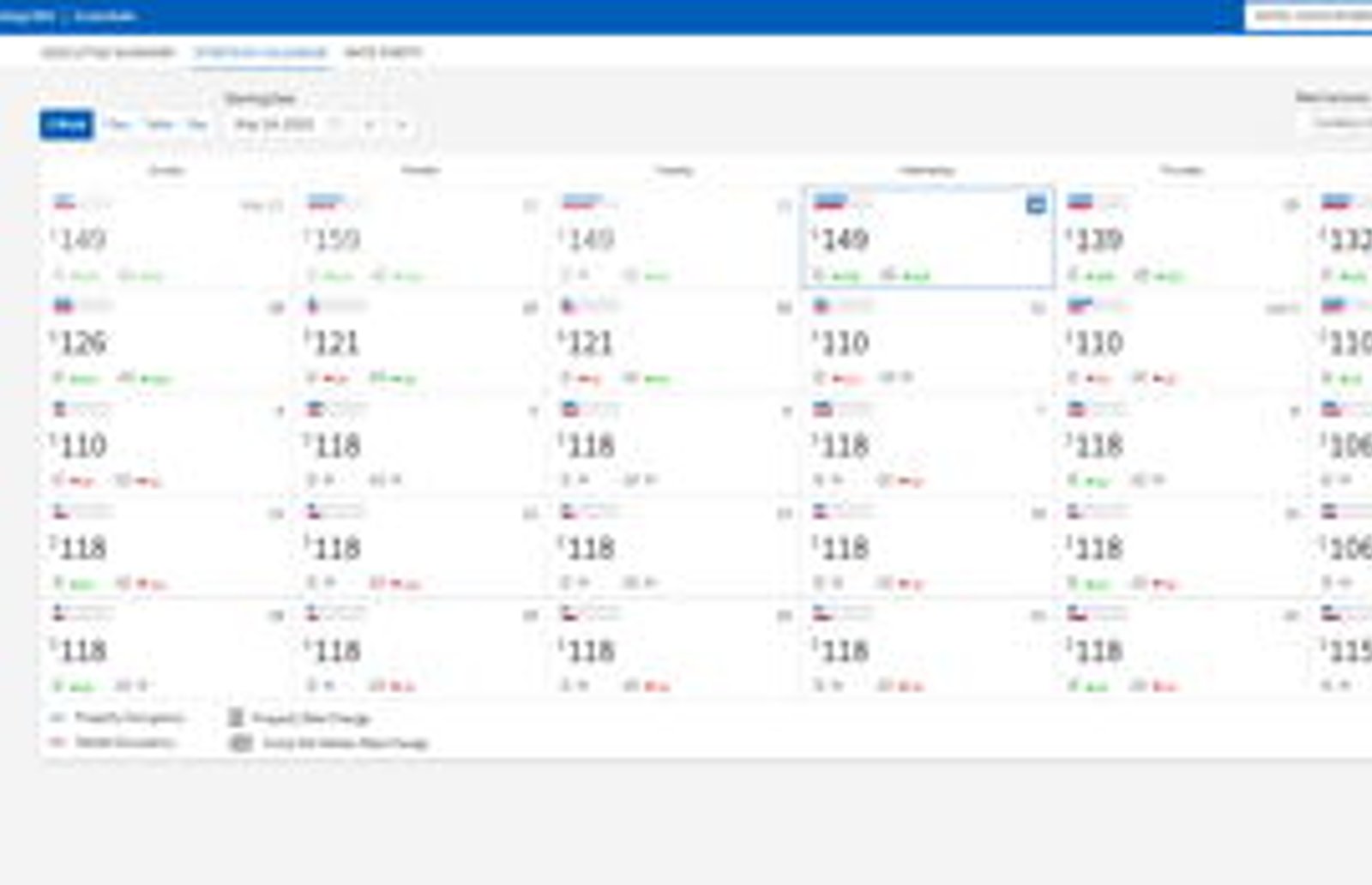The width and height of the screenshot is (1372, 885).
Task: Select the $121 rate cell under Monday
Action: (x=421, y=342)
